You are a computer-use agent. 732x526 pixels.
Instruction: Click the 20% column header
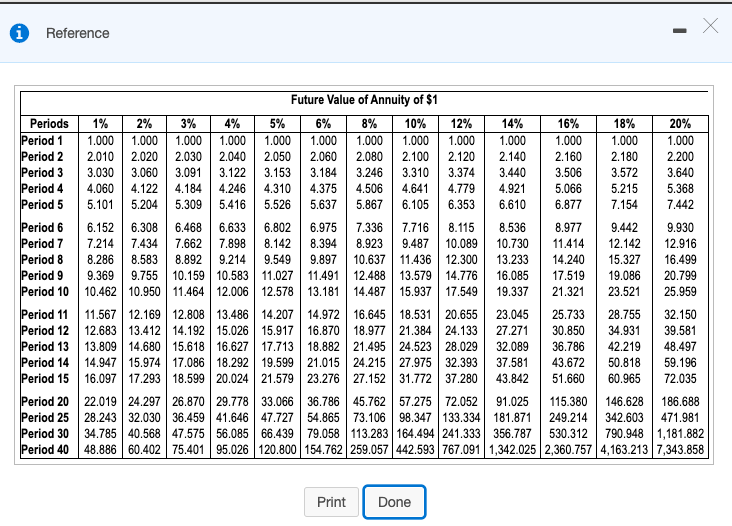(x=680, y=124)
